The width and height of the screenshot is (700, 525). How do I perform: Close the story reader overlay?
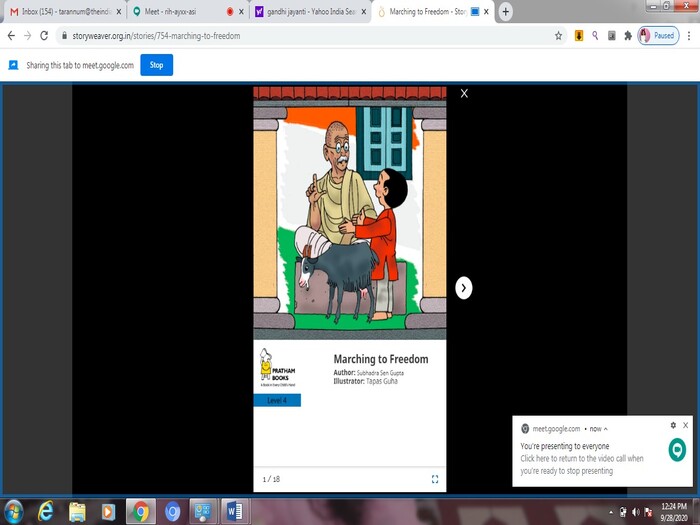pyautogui.click(x=464, y=93)
